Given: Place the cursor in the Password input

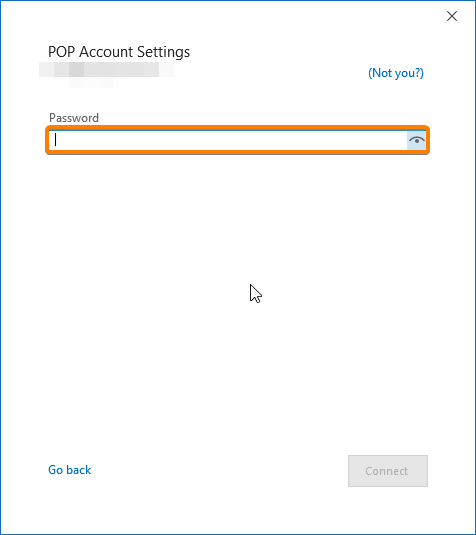Looking at the screenshot, I should [228, 140].
